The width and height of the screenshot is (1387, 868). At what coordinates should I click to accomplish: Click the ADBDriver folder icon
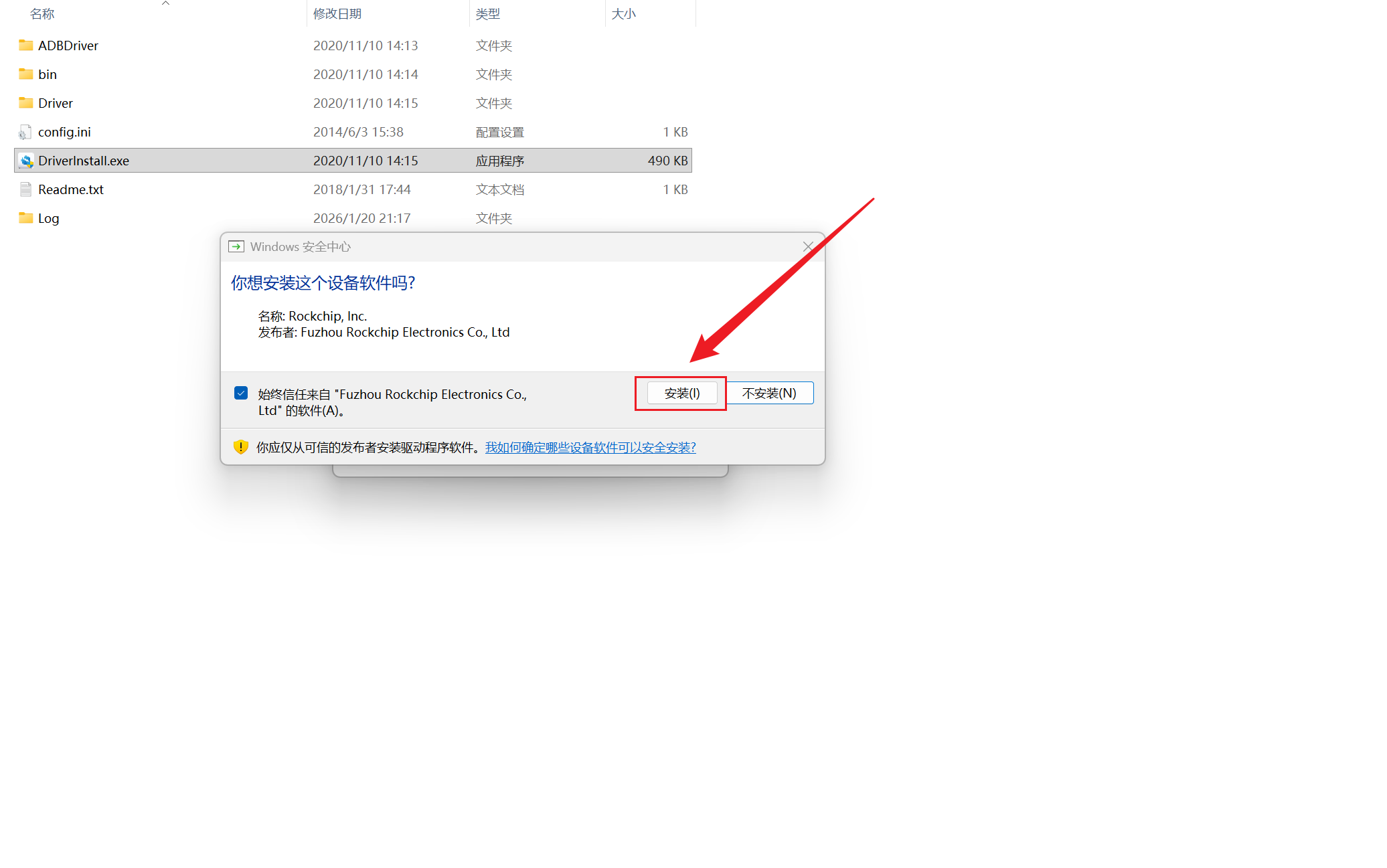click(x=25, y=46)
